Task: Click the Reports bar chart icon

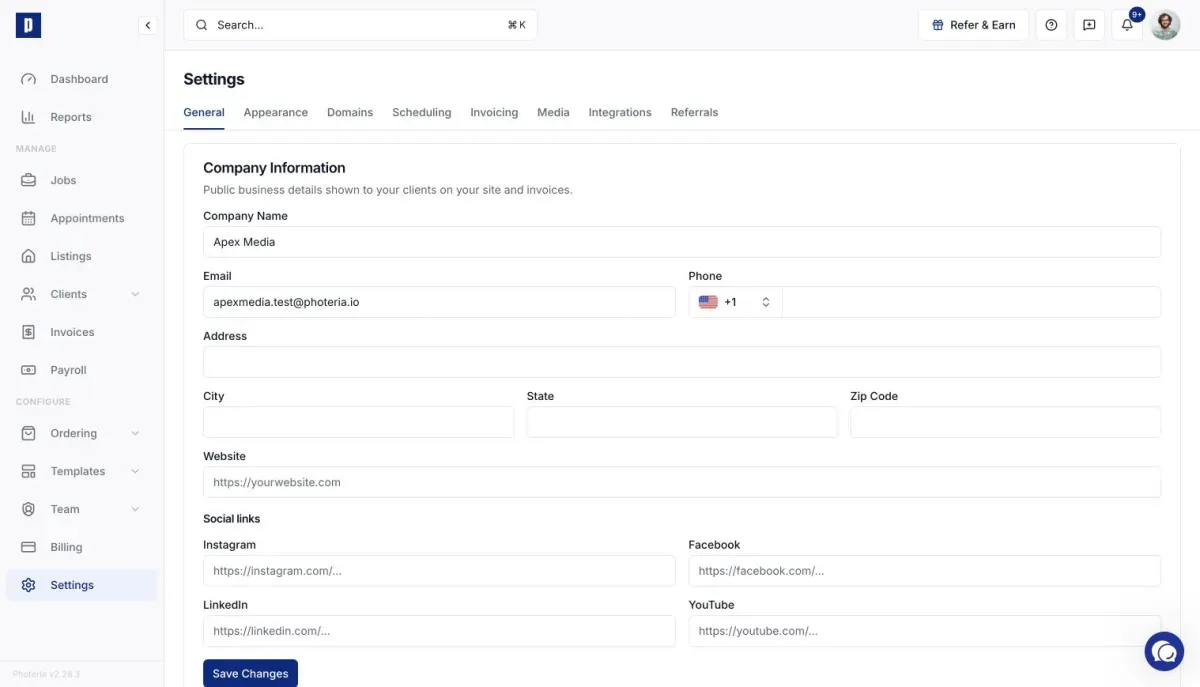Action: (x=29, y=117)
